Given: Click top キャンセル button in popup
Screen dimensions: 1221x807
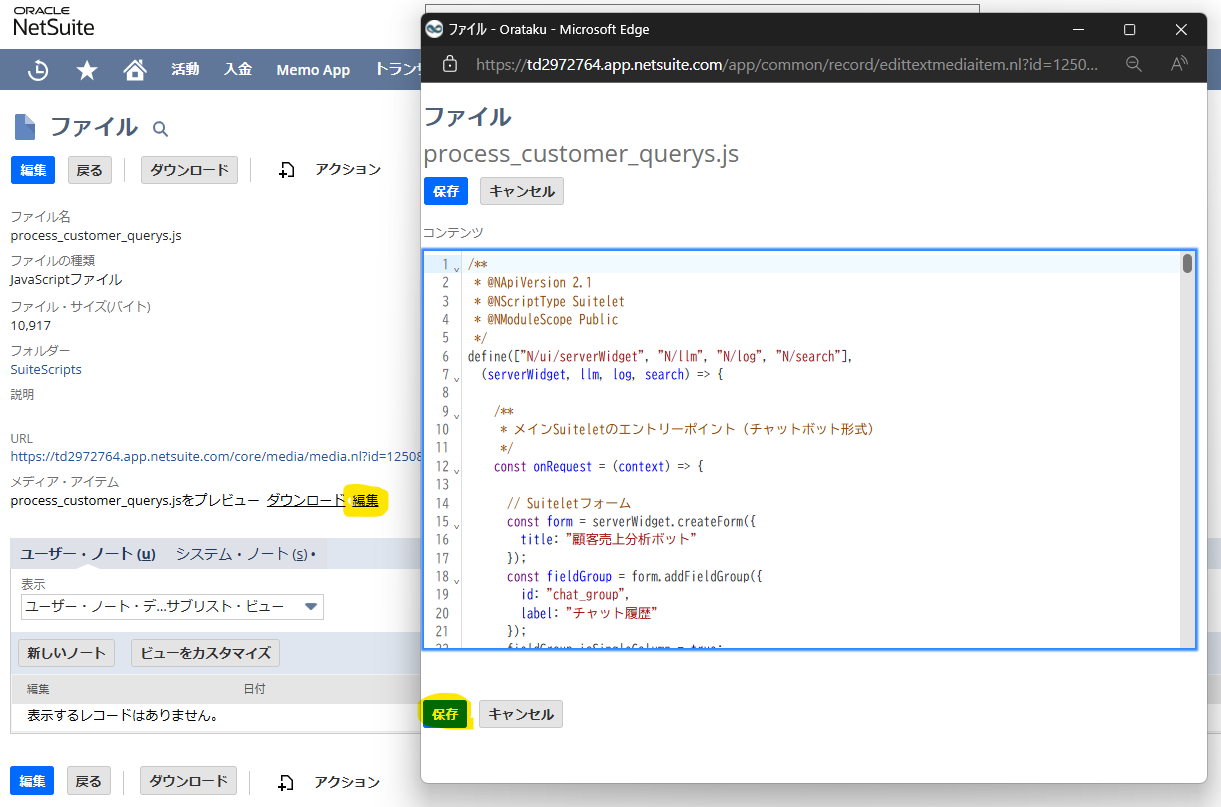Looking at the screenshot, I should [x=522, y=191].
